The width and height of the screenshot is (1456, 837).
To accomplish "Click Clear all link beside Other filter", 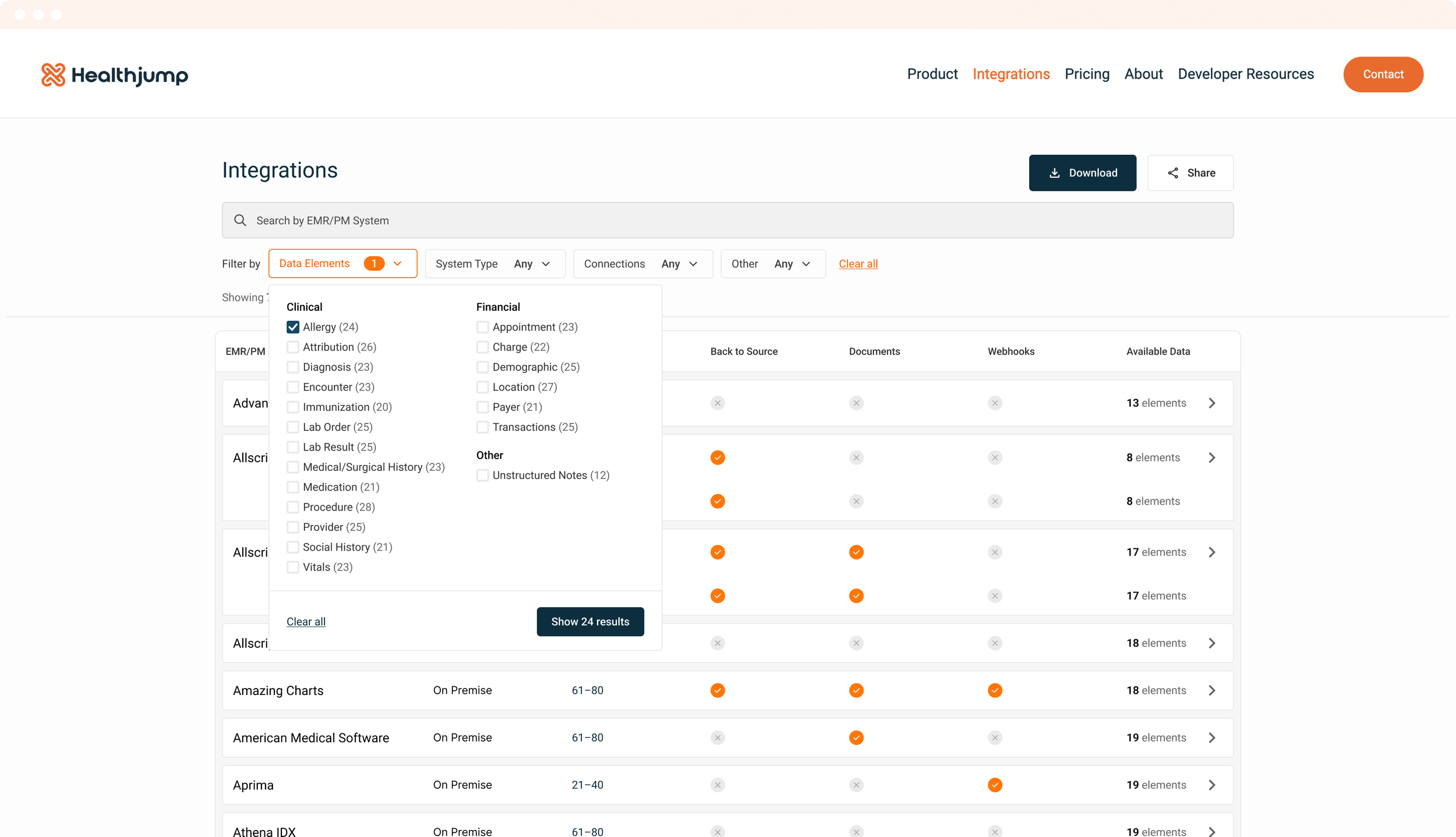I will (858, 264).
